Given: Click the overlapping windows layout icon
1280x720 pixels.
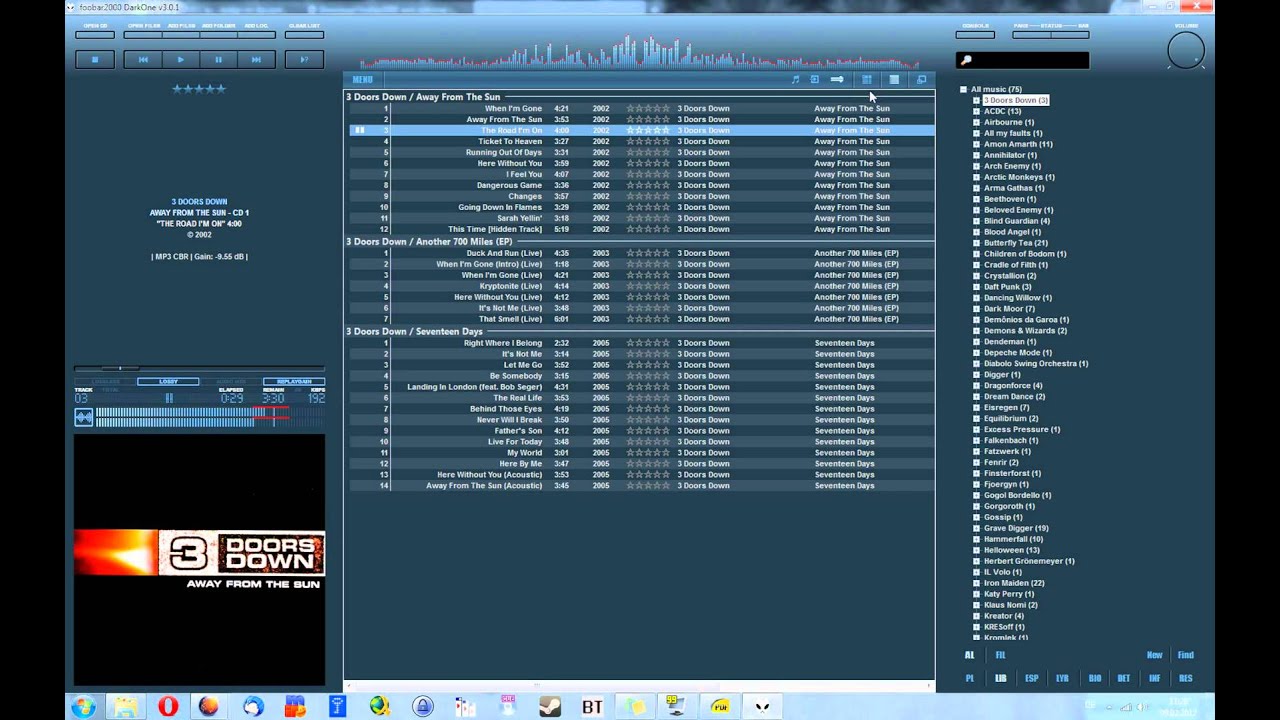Looking at the screenshot, I should click(x=921, y=80).
